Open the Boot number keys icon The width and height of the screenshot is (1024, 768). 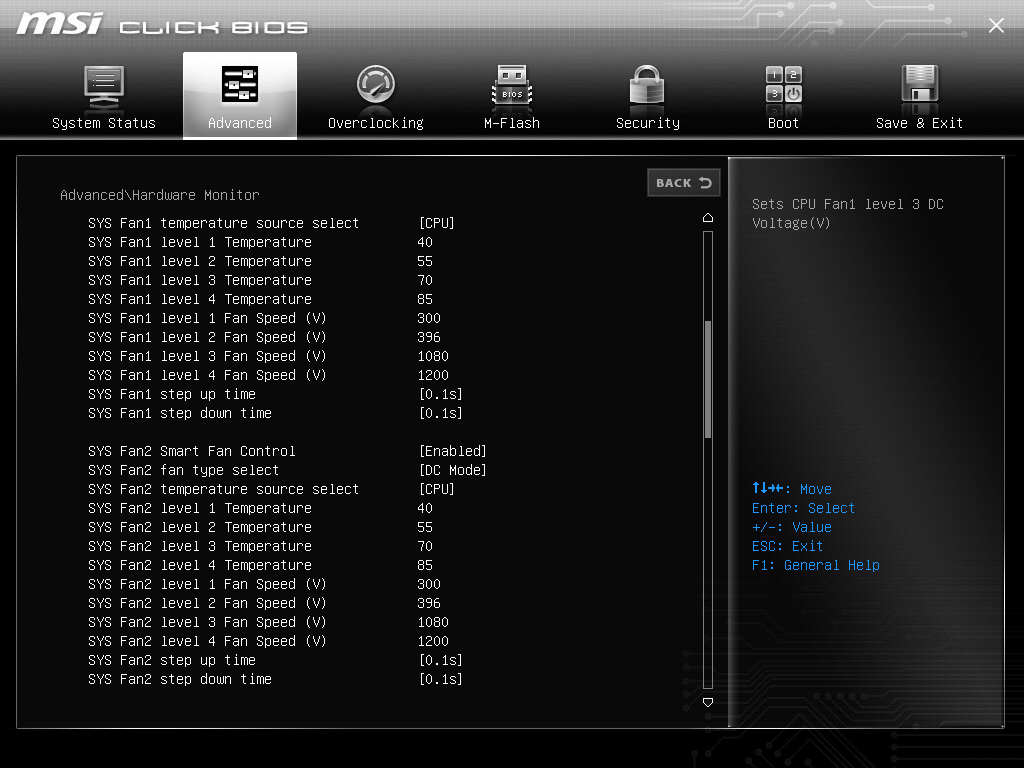point(784,84)
